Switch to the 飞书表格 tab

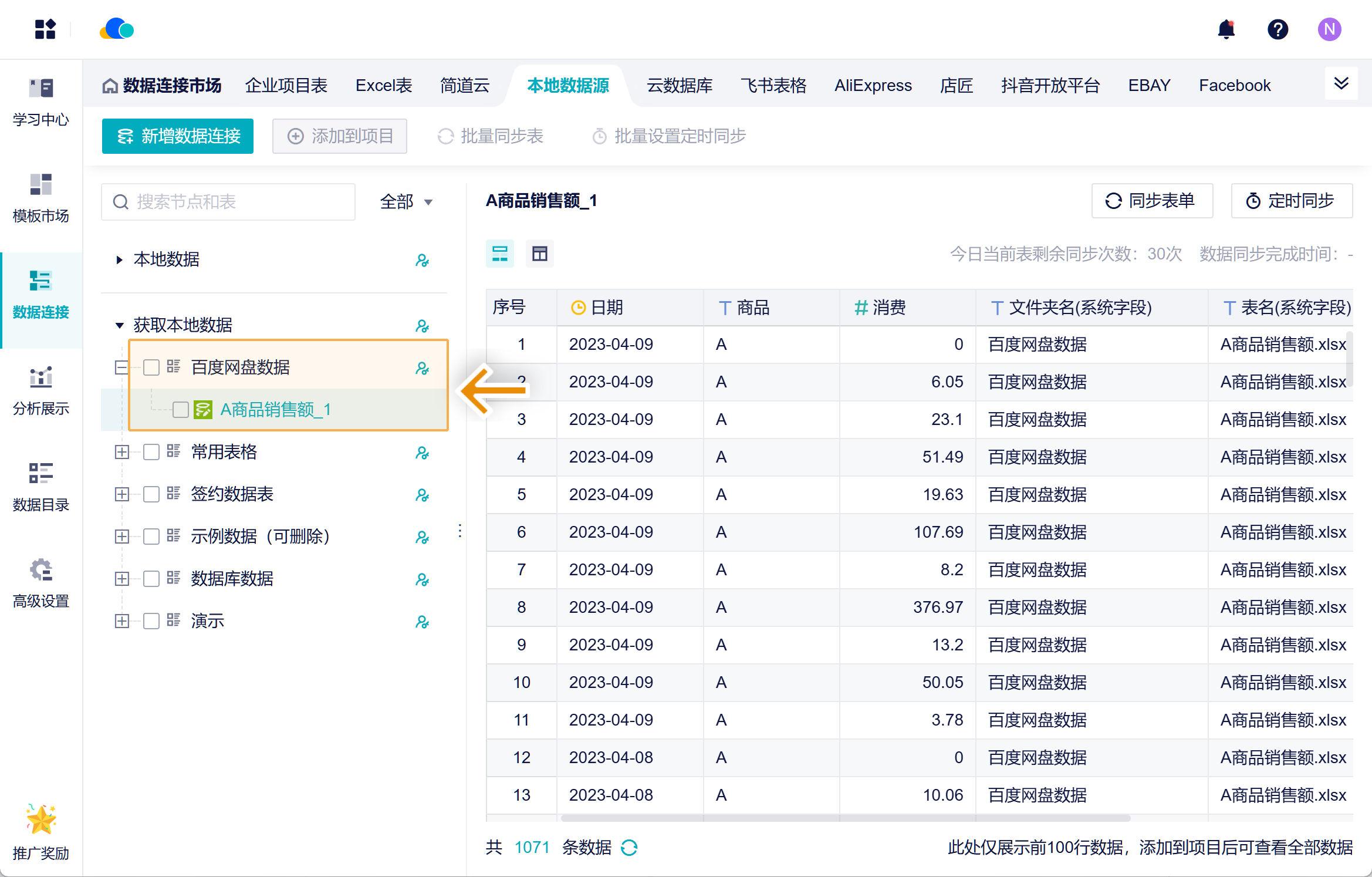[773, 86]
